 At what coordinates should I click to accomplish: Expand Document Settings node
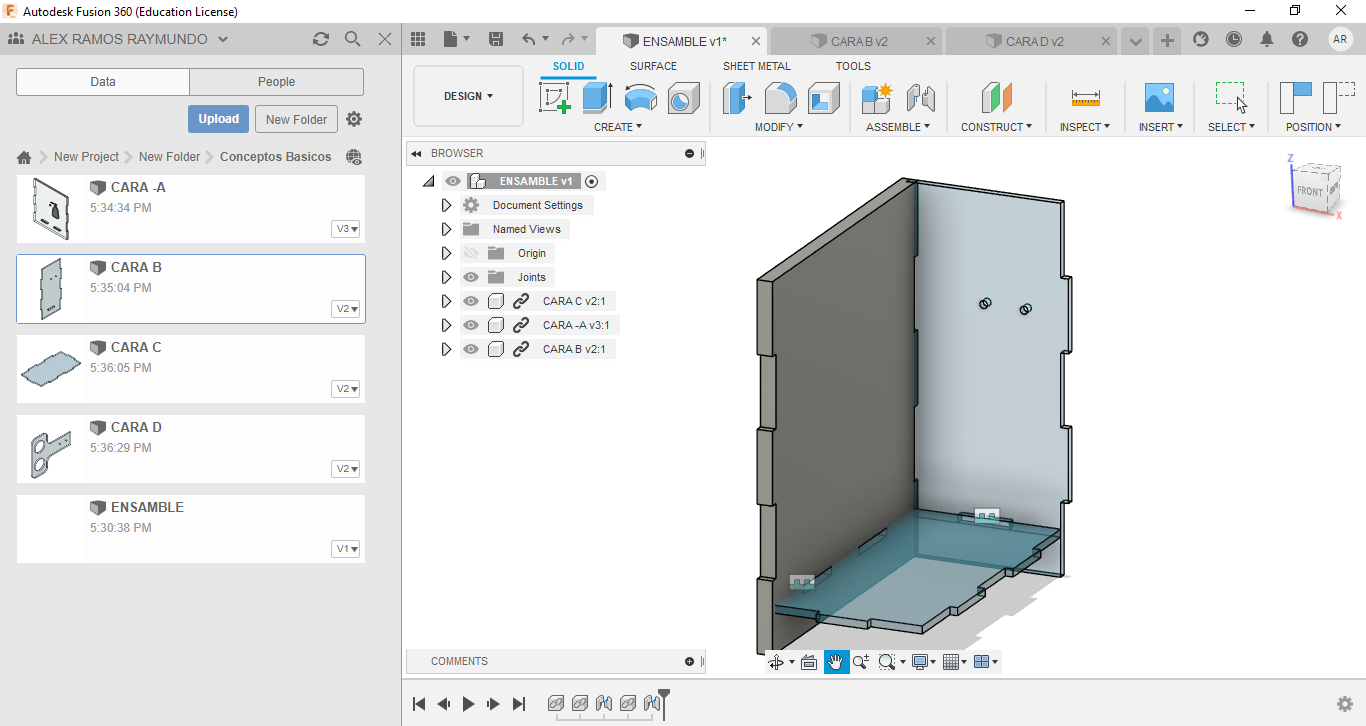click(x=446, y=205)
